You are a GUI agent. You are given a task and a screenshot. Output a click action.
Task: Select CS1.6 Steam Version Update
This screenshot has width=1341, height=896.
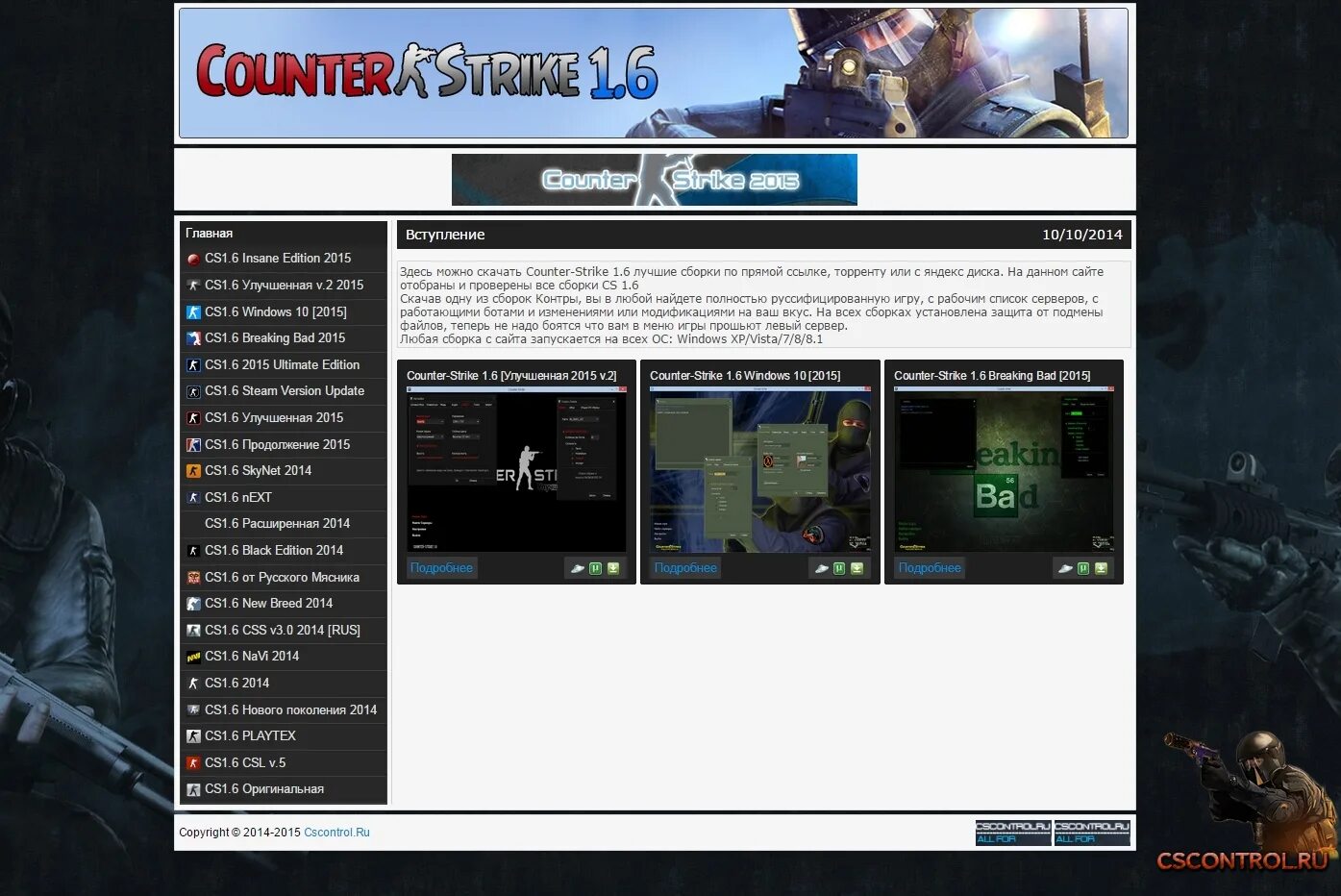284,391
